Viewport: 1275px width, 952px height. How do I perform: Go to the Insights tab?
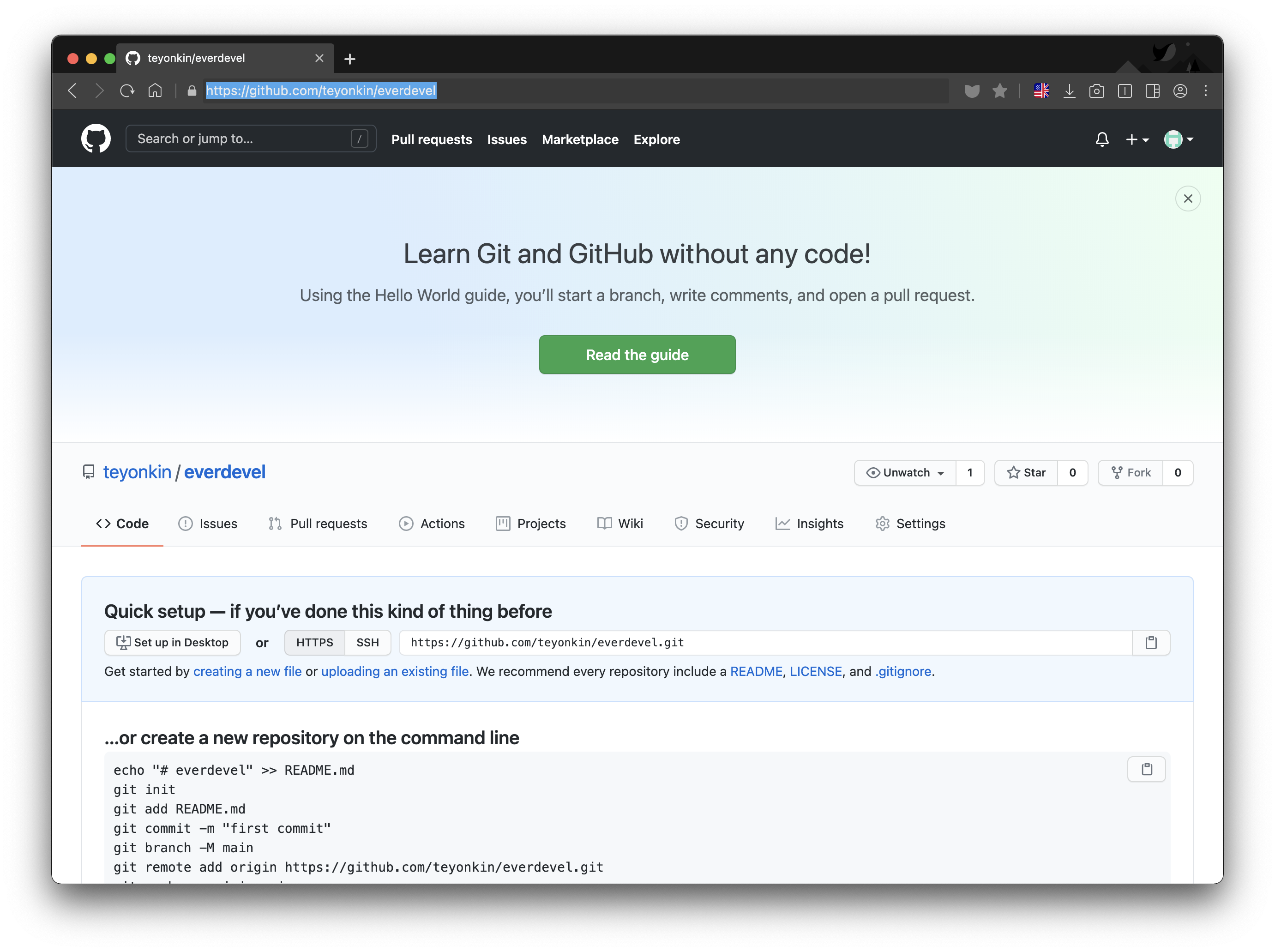[809, 523]
